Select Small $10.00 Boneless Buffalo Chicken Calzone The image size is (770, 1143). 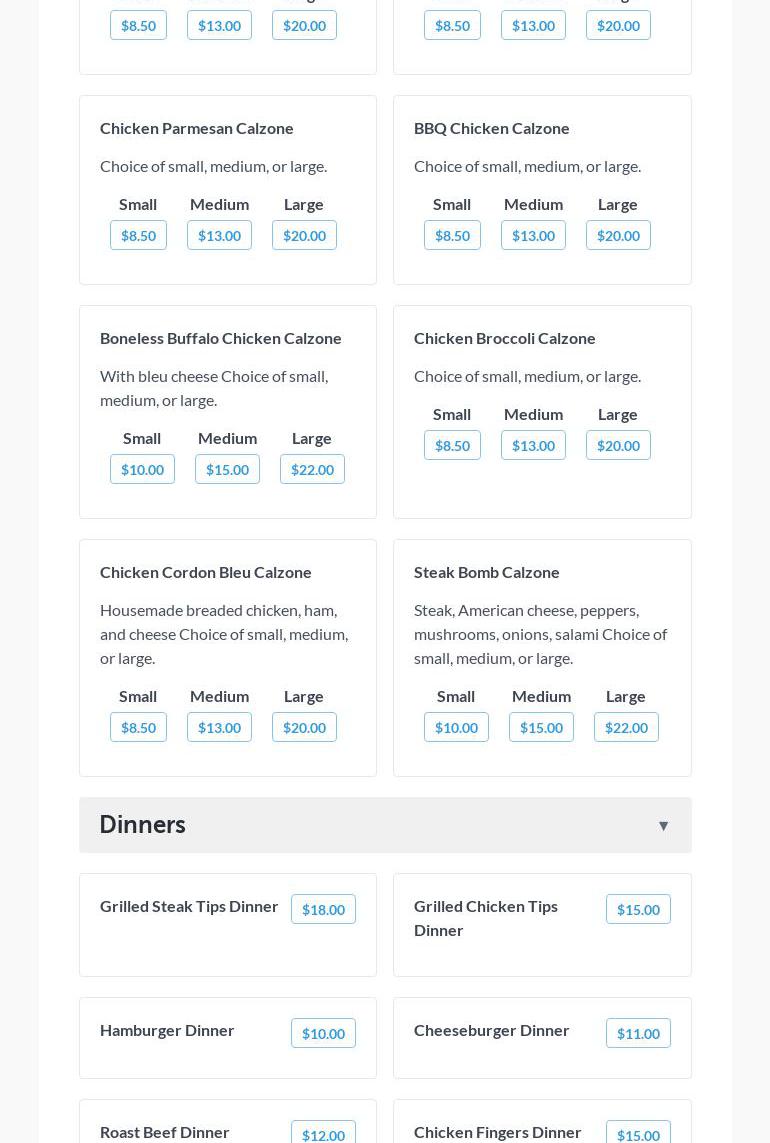tap(142, 470)
